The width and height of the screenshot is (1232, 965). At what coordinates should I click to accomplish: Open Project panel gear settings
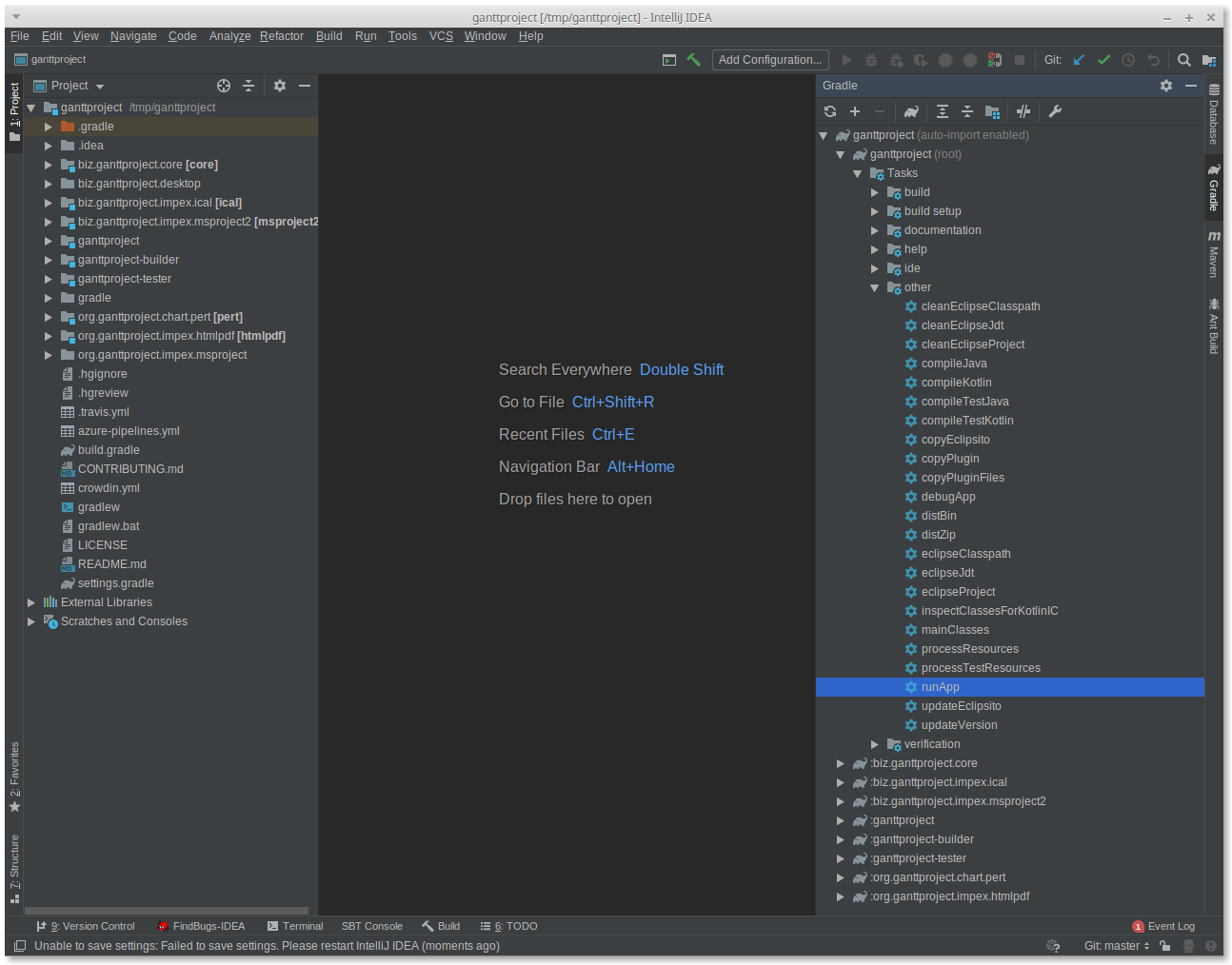tap(280, 86)
